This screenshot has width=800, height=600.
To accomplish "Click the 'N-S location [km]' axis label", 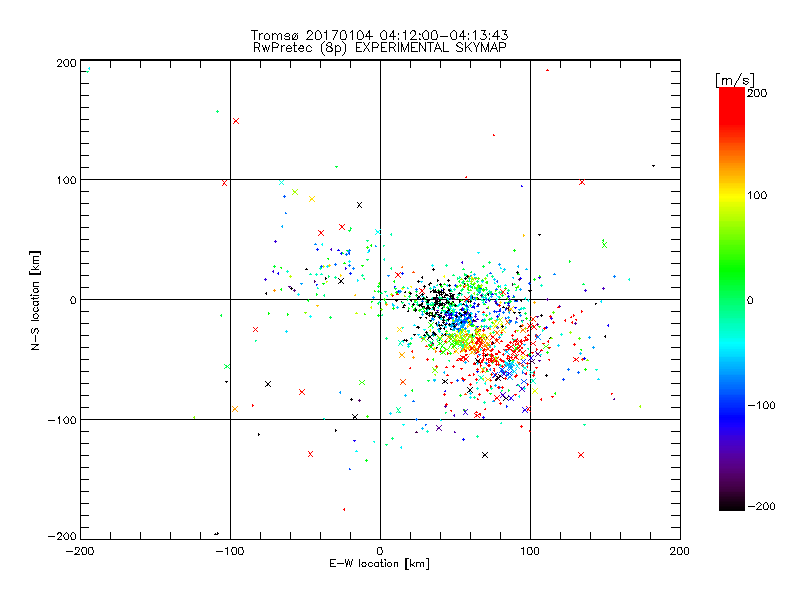I will [35, 301].
